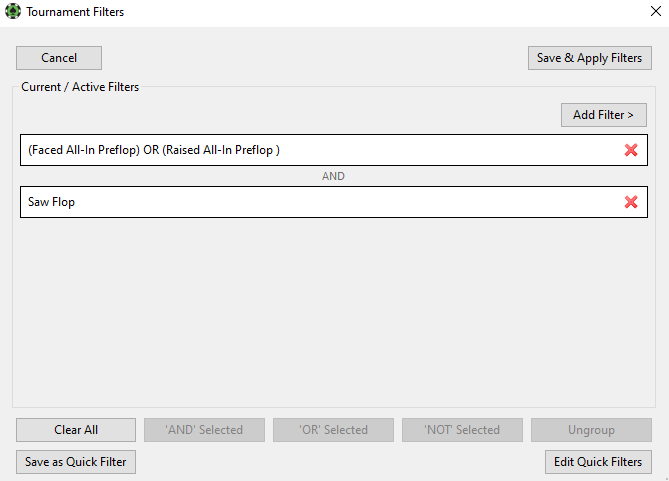Click the poker chip icon in title bar
Viewport: 669px width, 481px height.
[13, 12]
